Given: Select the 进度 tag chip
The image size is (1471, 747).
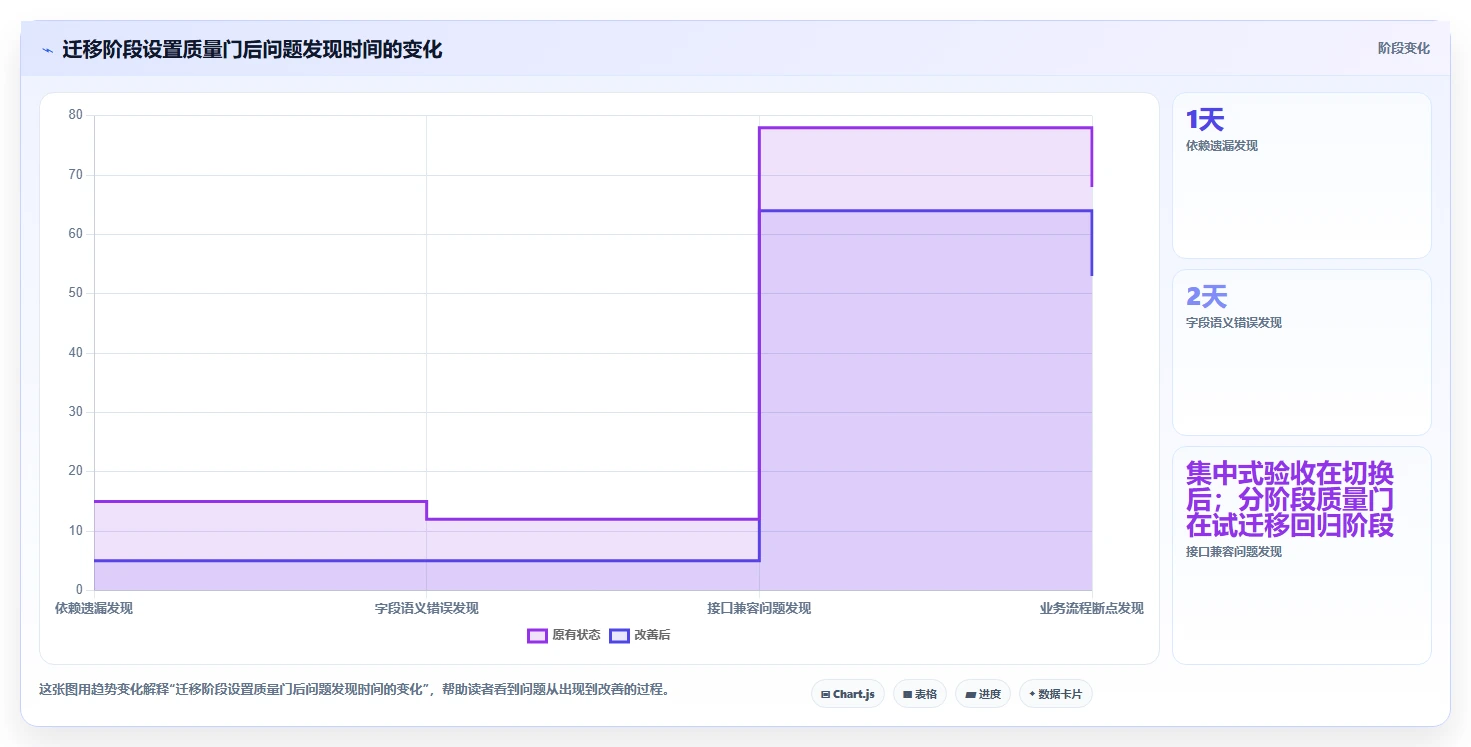Looking at the screenshot, I should pyautogui.click(x=982, y=694).
